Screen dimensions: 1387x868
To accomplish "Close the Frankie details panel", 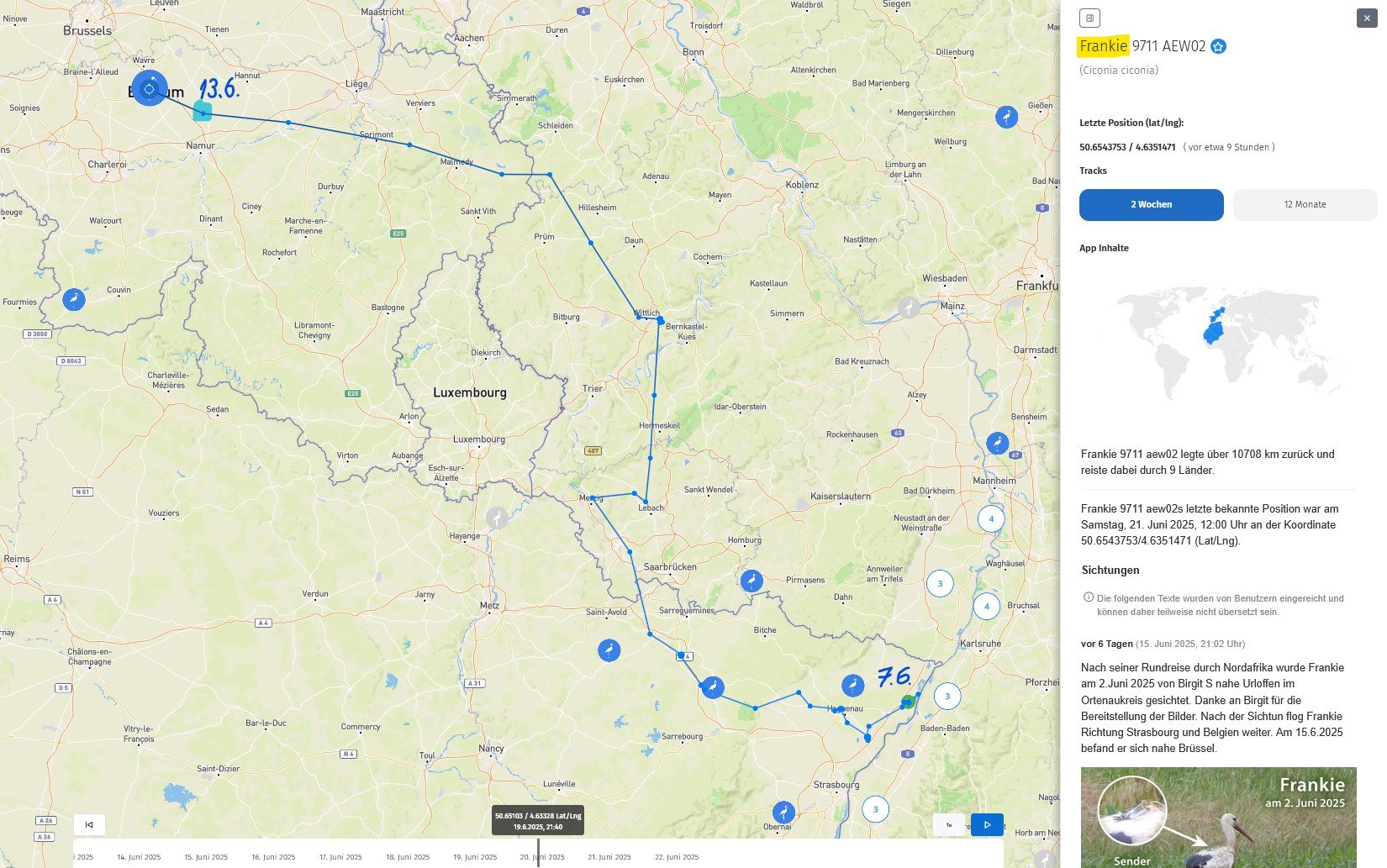I will (1366, 18).
